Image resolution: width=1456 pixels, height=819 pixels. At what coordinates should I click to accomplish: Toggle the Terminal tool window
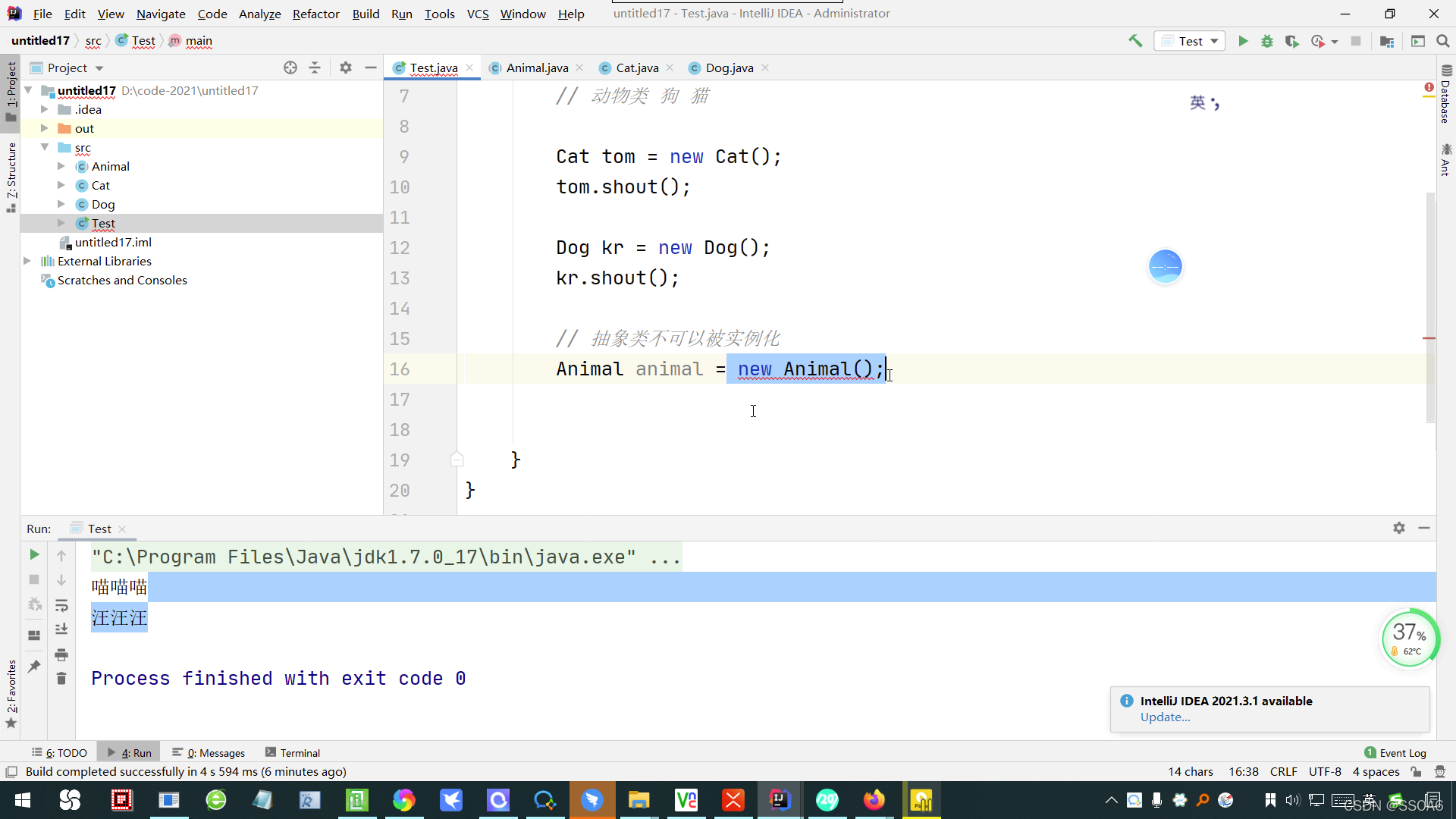293,753
